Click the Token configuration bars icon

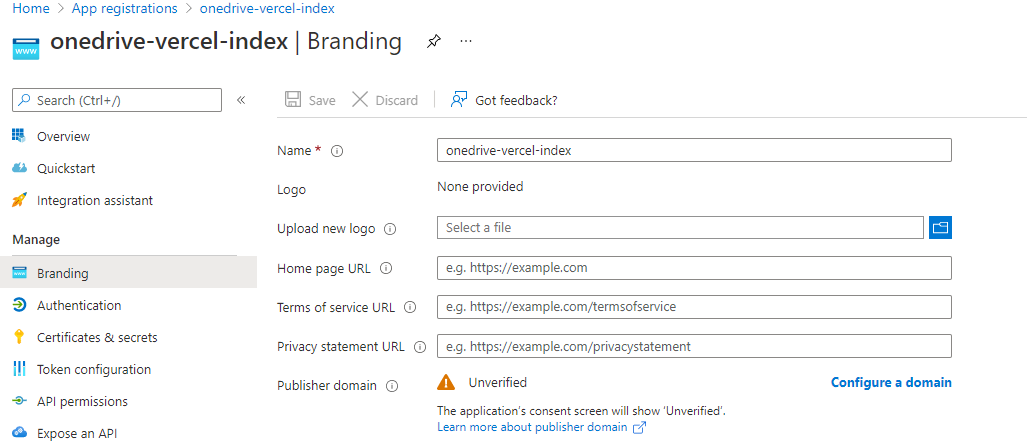(x=19, y=369)
